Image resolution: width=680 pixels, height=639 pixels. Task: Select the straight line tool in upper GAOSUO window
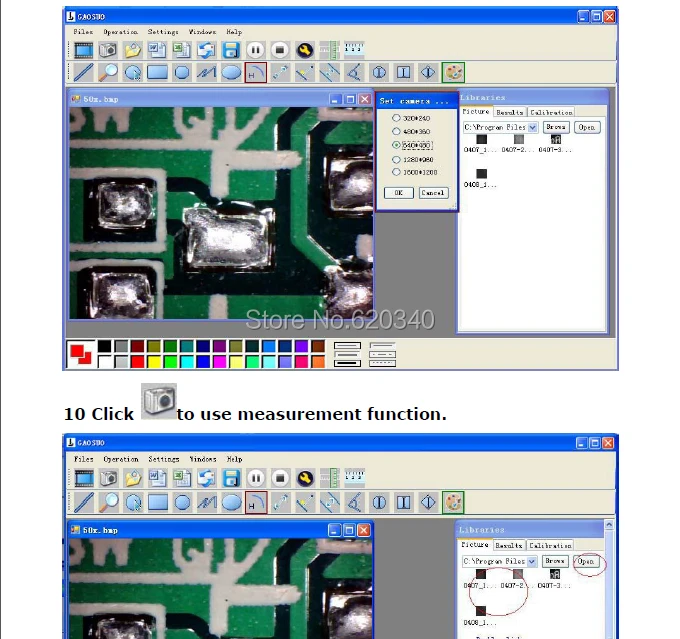tap(83, 72)
